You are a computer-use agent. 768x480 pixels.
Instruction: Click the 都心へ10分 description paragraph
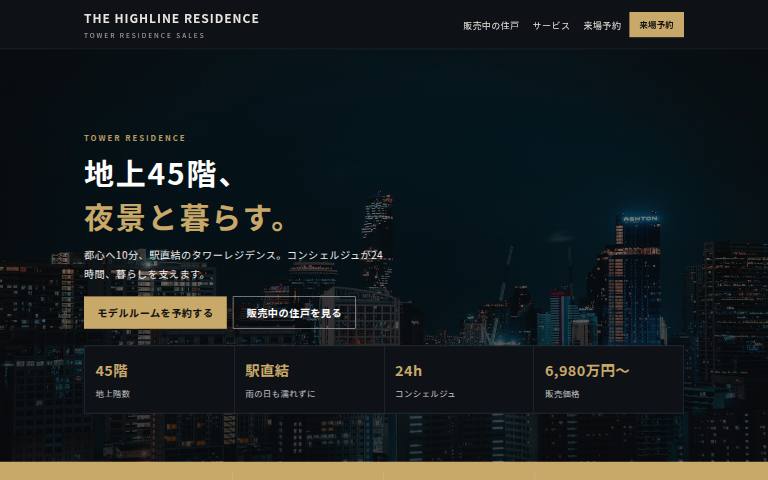(233, 264)
